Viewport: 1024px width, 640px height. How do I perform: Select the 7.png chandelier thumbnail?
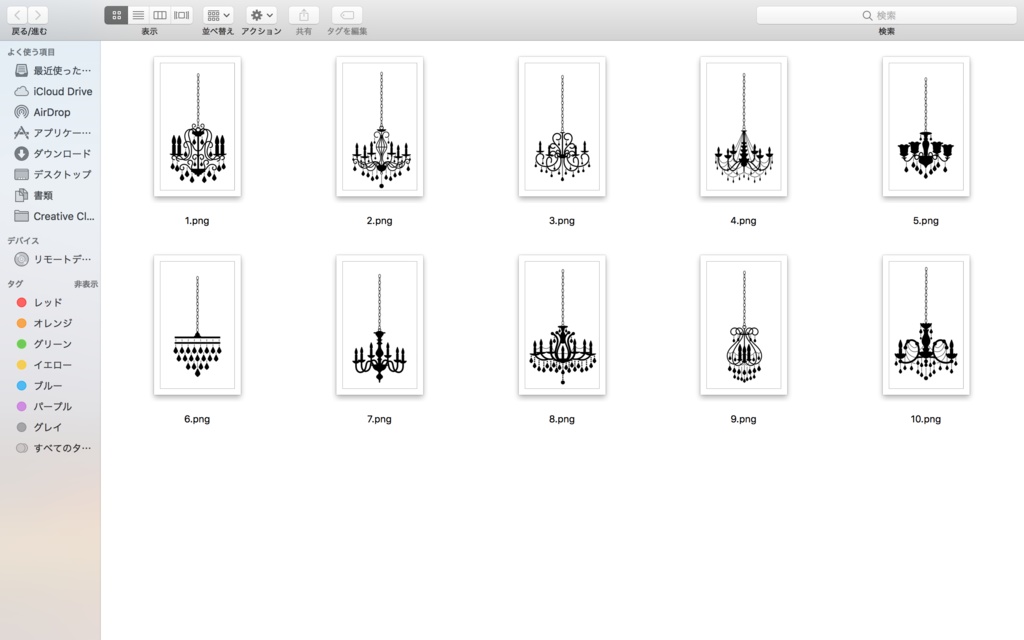click(x=379, y=325)
